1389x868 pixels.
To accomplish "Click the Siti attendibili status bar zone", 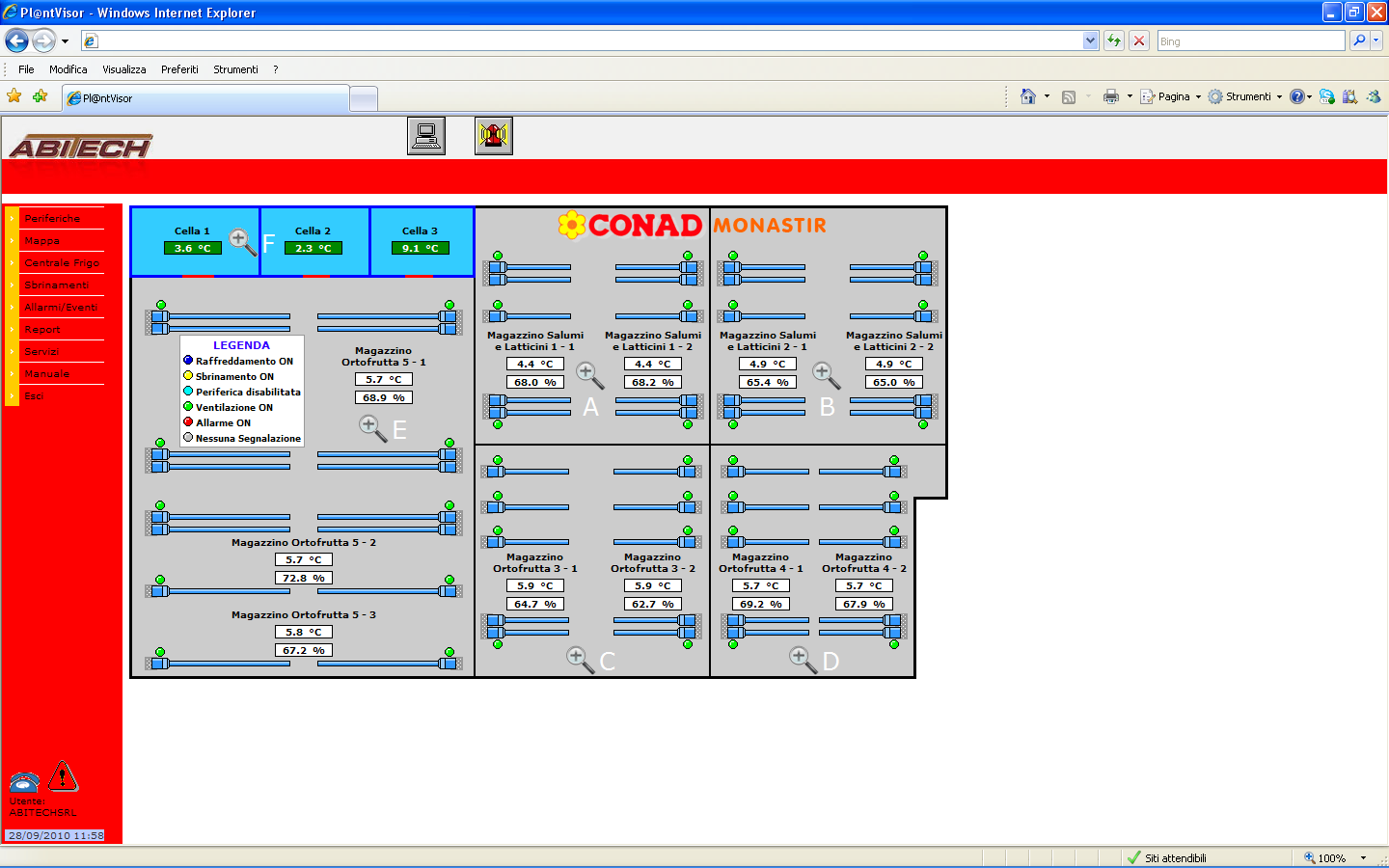I will 1166,857.
